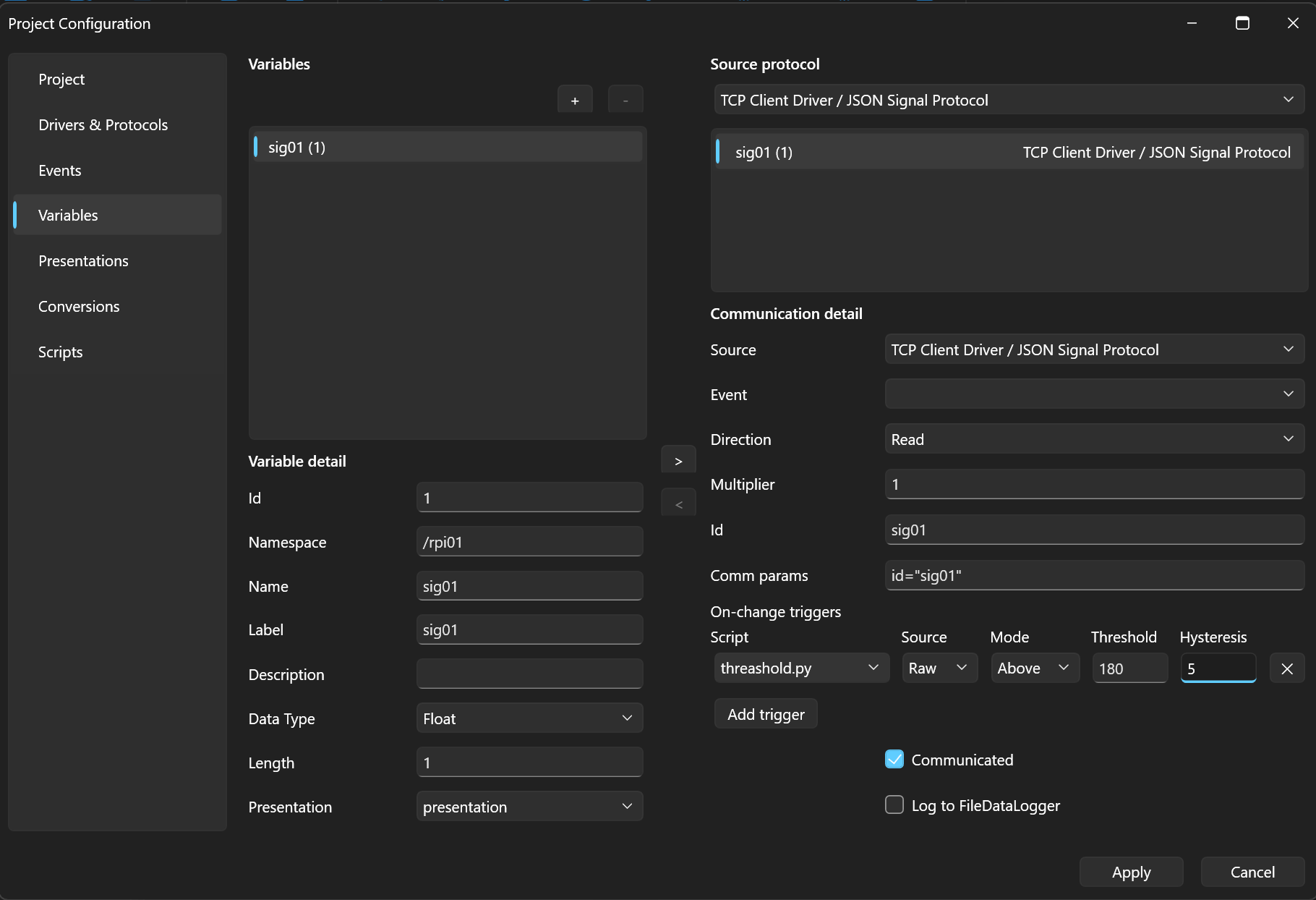Open trigger Source dropdown showing Raw
The height and width of the screenshot is (900, 1316).
coord(939,668)
